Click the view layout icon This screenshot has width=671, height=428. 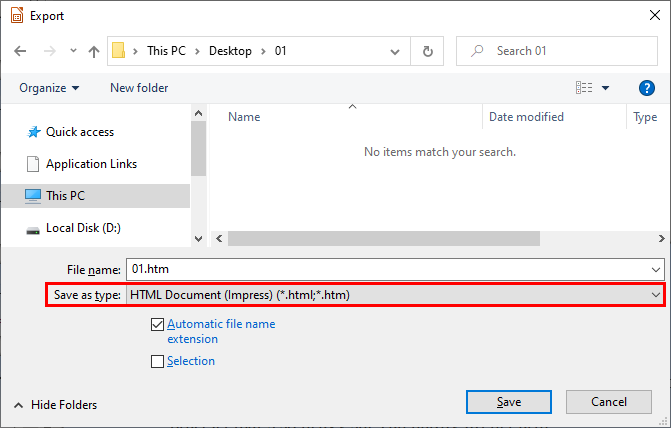click(585, 88)
